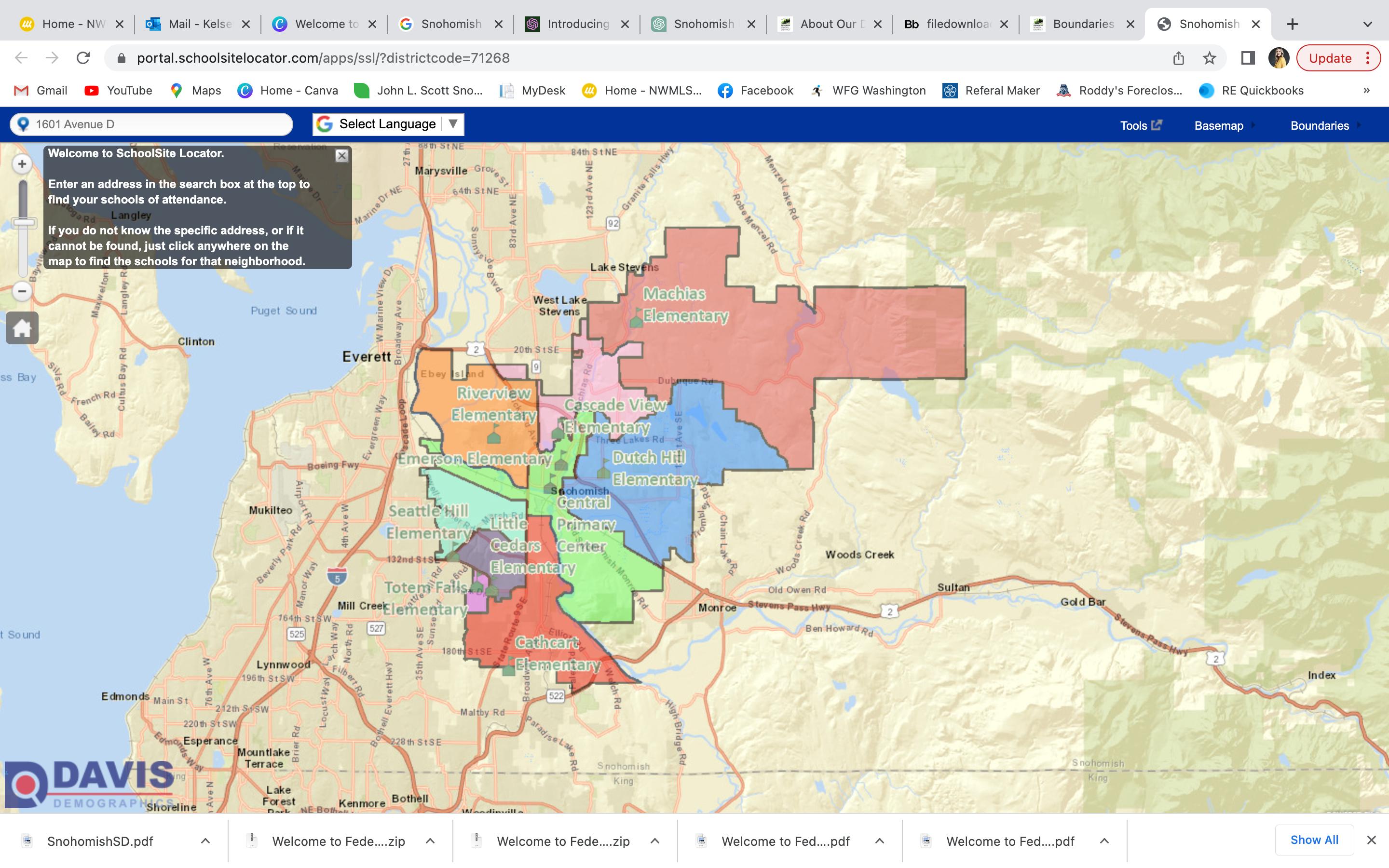Image resolution: width=1389 pixels, height=868 pixels.
Task: Toggle the browser side panel icon
Action: tap(1247, 58)
